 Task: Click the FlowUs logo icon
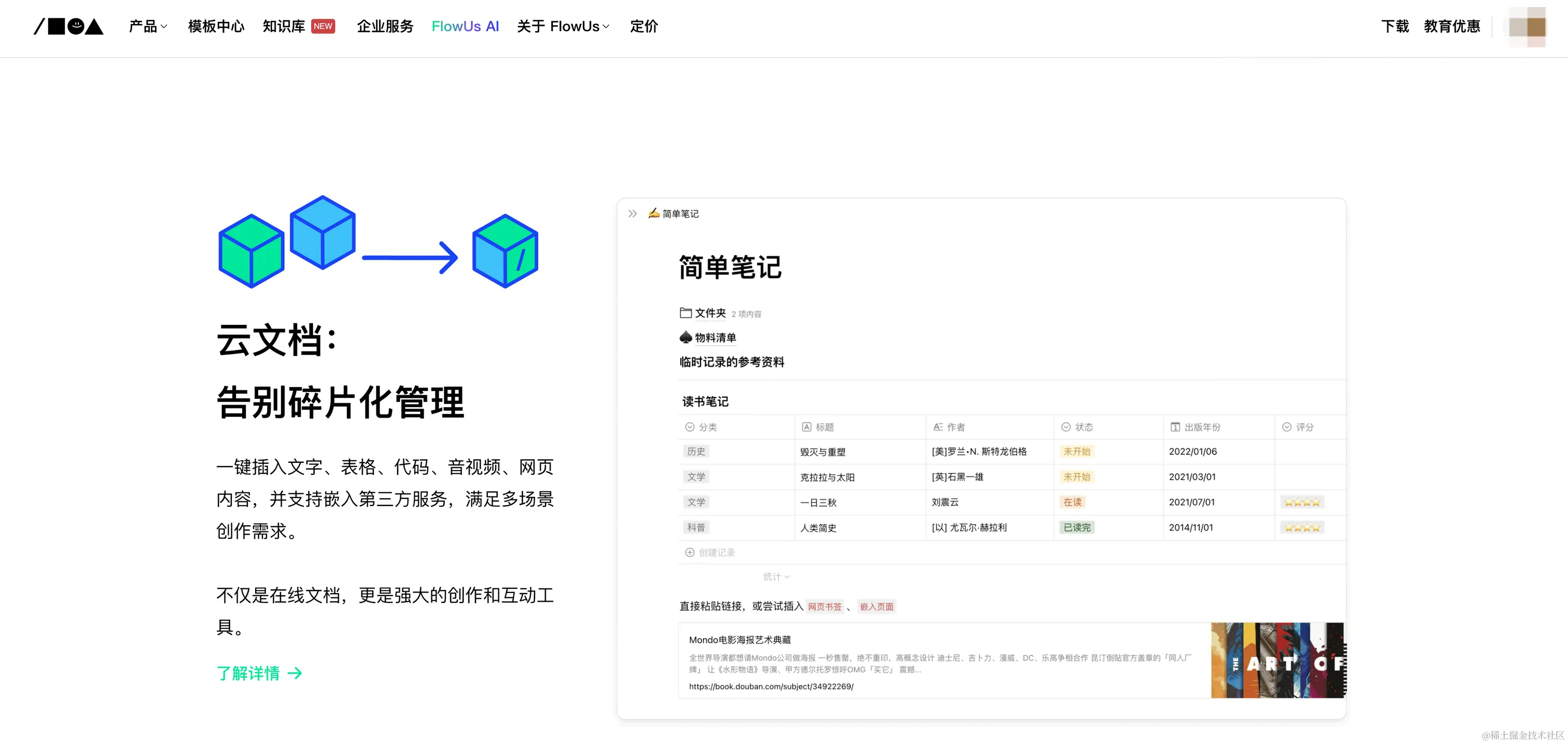point(68,26)
